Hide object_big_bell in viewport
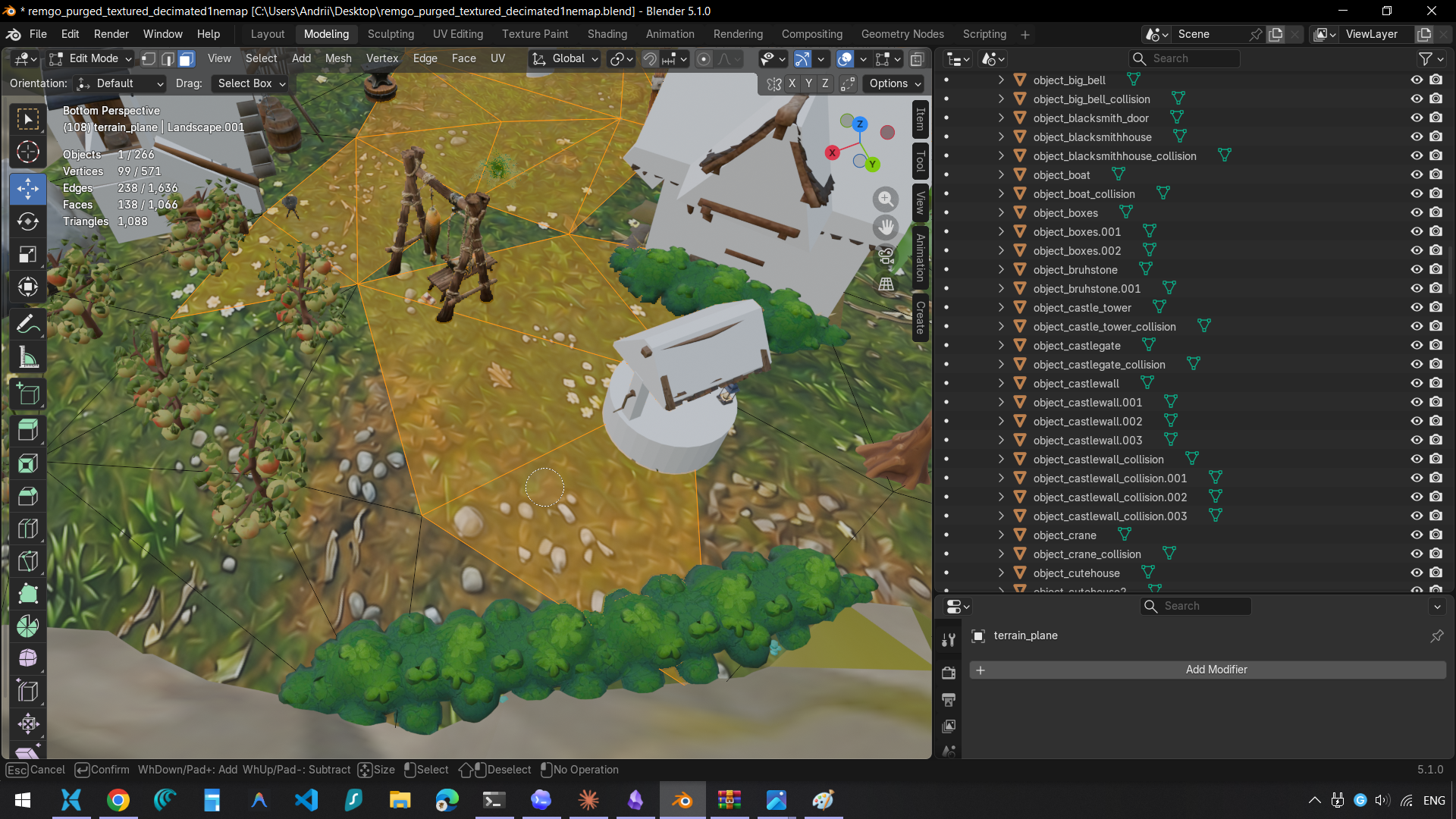 tap(1416, 80)
